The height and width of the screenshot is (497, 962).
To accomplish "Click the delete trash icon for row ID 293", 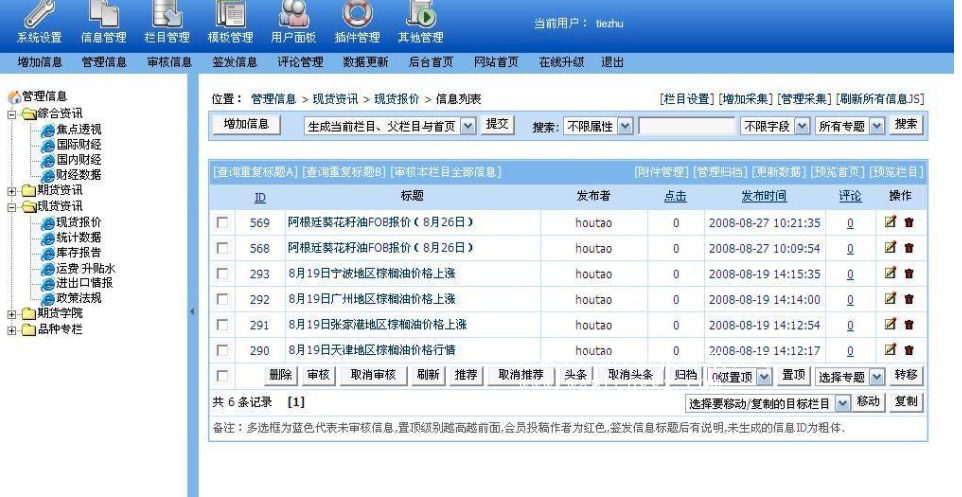I will click(909, 274).
